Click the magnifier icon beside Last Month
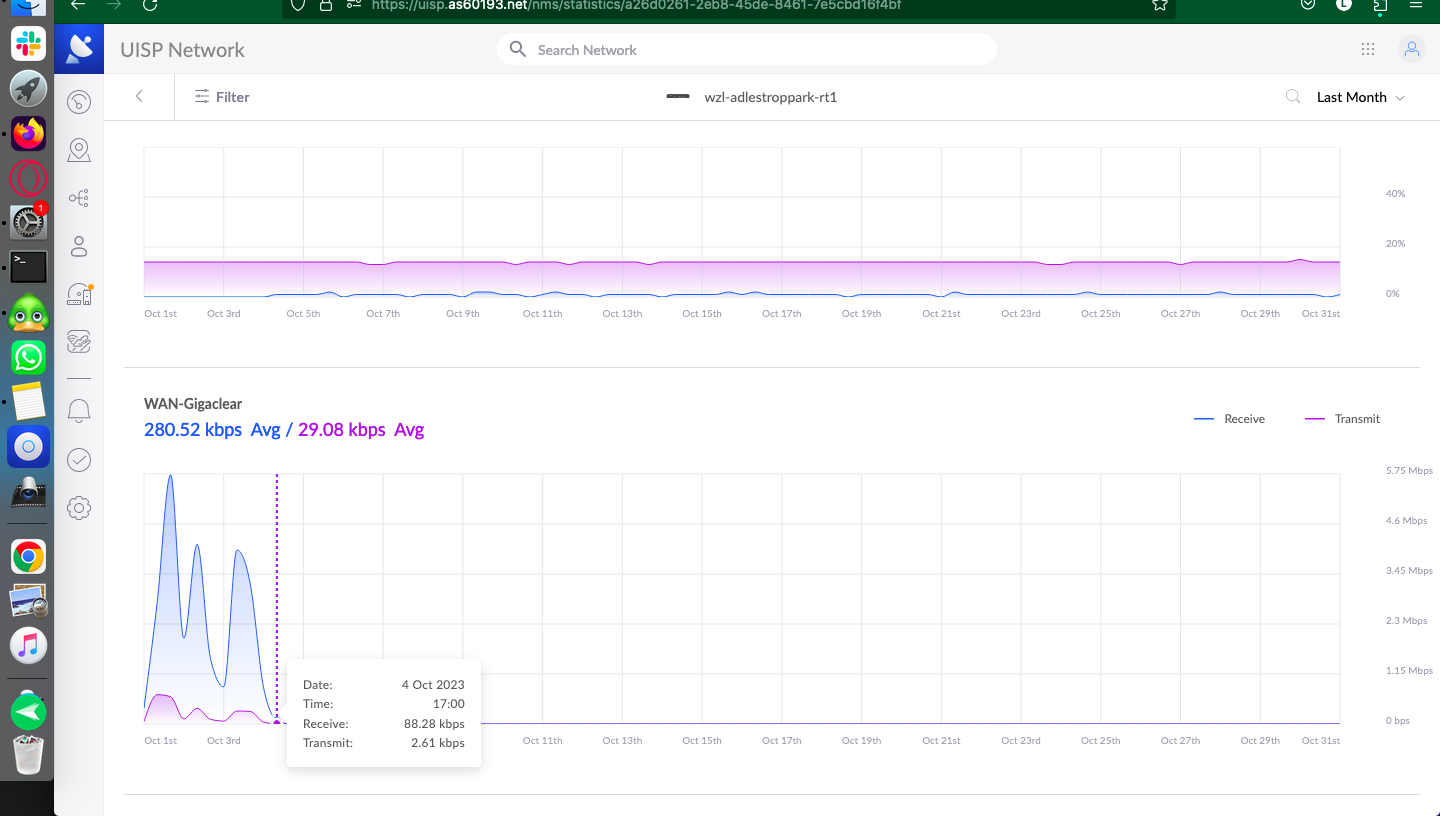Screen dimensions: 1440x816 pyautogui.click(x=1293, y=97)
